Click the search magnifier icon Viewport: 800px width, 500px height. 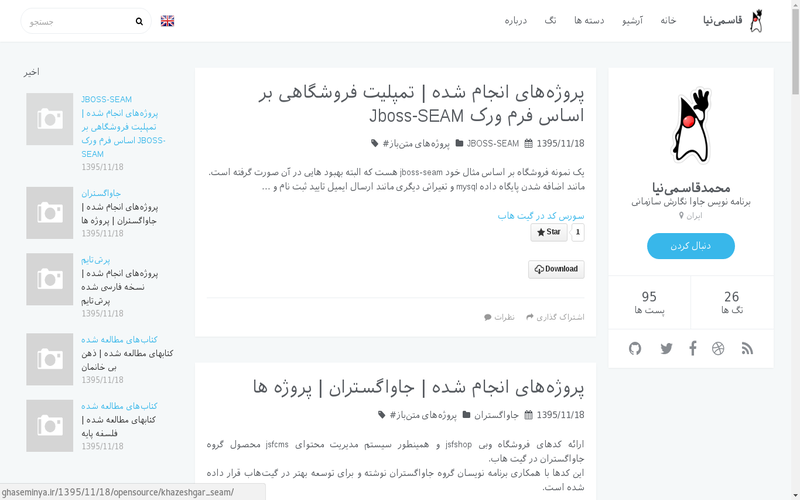point(139,21)
